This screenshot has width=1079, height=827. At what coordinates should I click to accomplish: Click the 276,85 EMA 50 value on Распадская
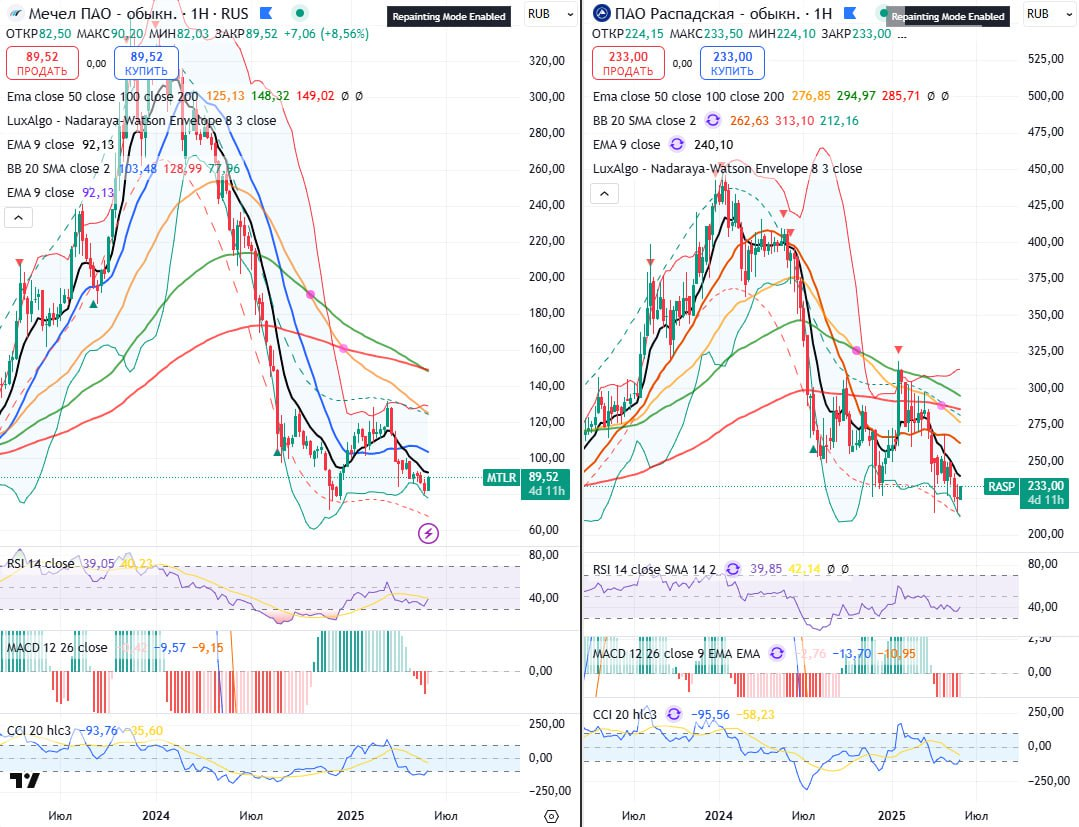[x=811, y=96]
